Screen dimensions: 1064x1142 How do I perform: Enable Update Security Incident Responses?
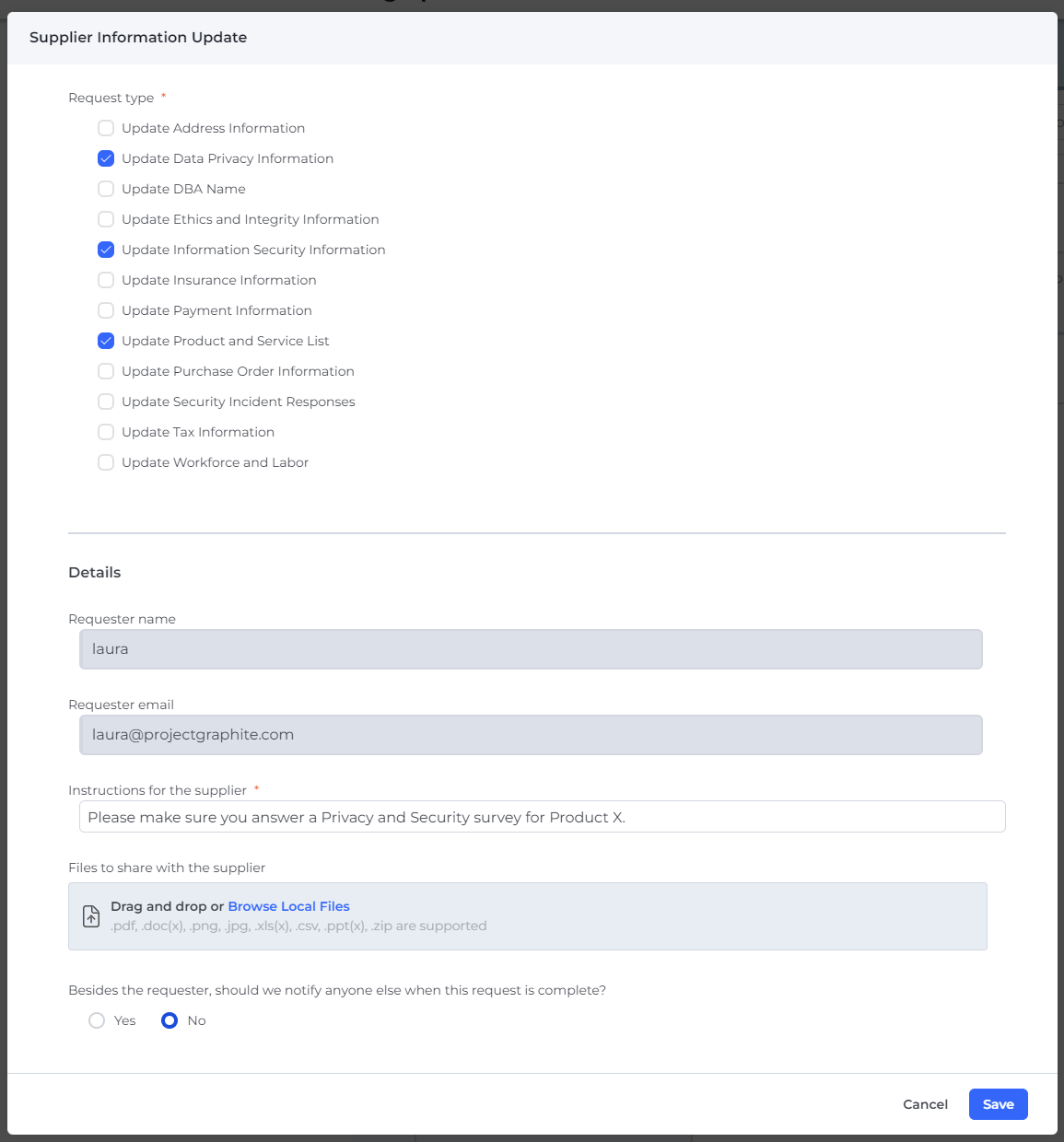(106, 402)
